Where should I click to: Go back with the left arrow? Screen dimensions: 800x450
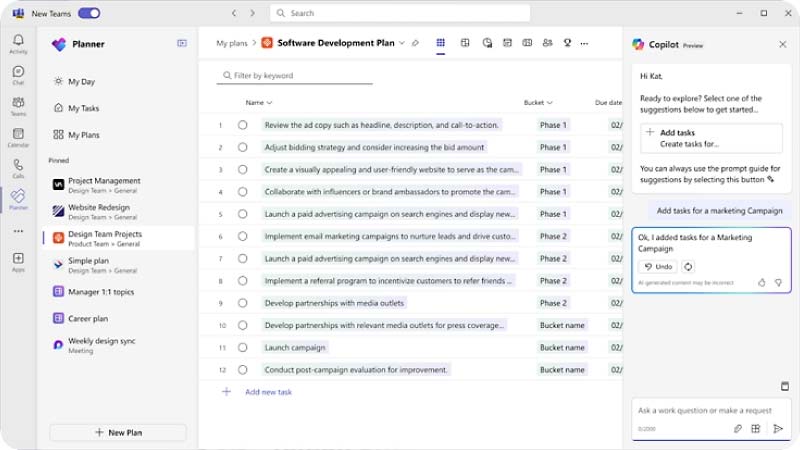pos(234,13)
